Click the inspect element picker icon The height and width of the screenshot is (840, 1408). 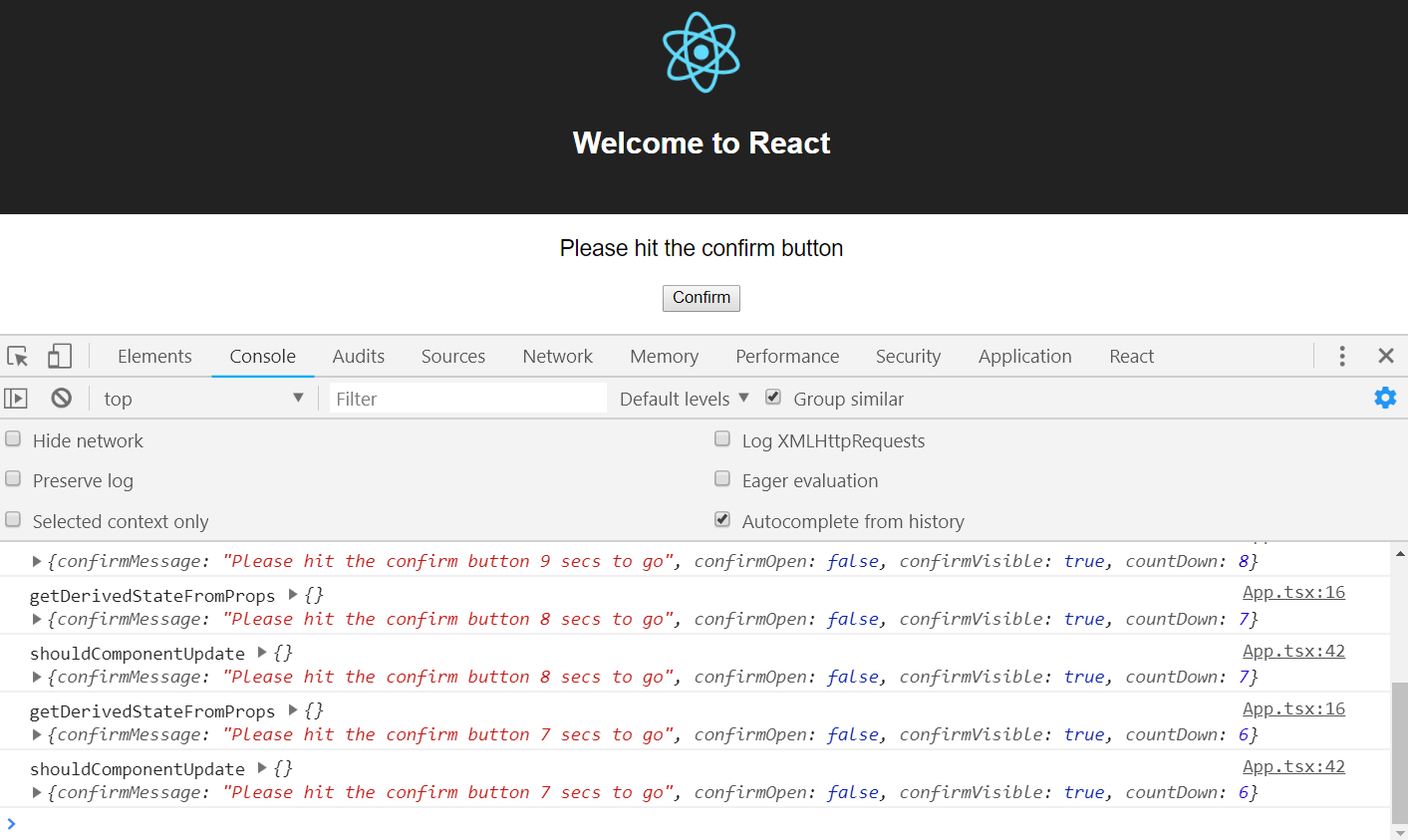(18, 357)
